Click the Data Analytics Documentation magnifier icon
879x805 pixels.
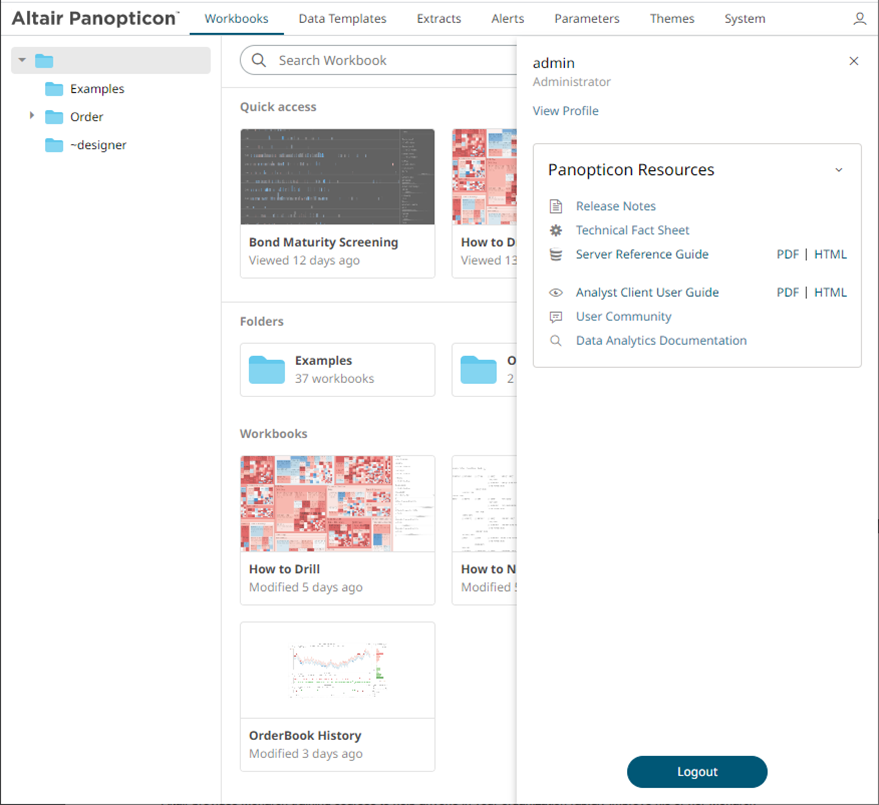555,340
